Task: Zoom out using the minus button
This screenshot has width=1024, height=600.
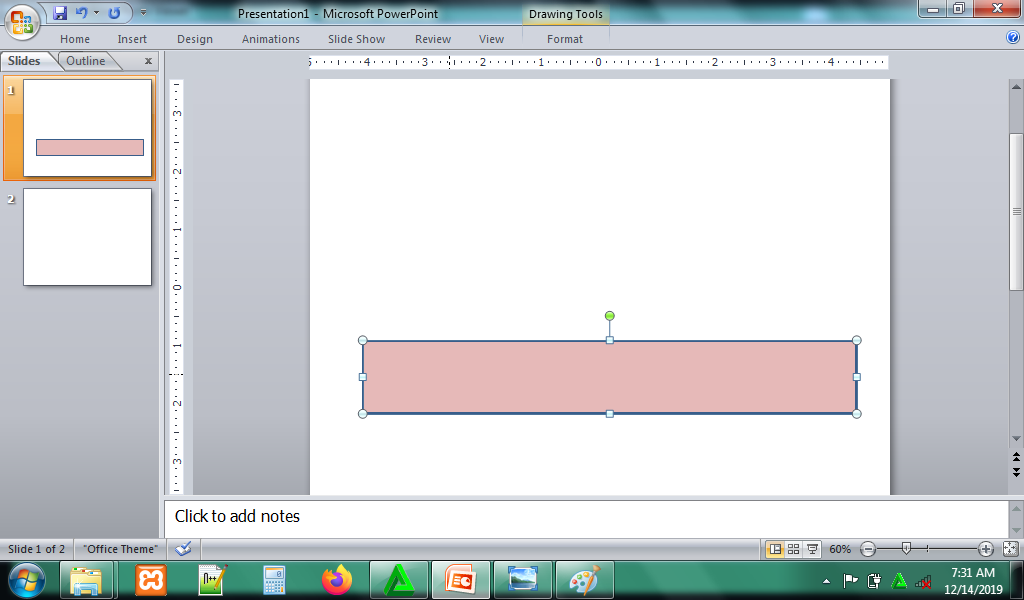Action: pyautogui.click(x=868, y=549)
